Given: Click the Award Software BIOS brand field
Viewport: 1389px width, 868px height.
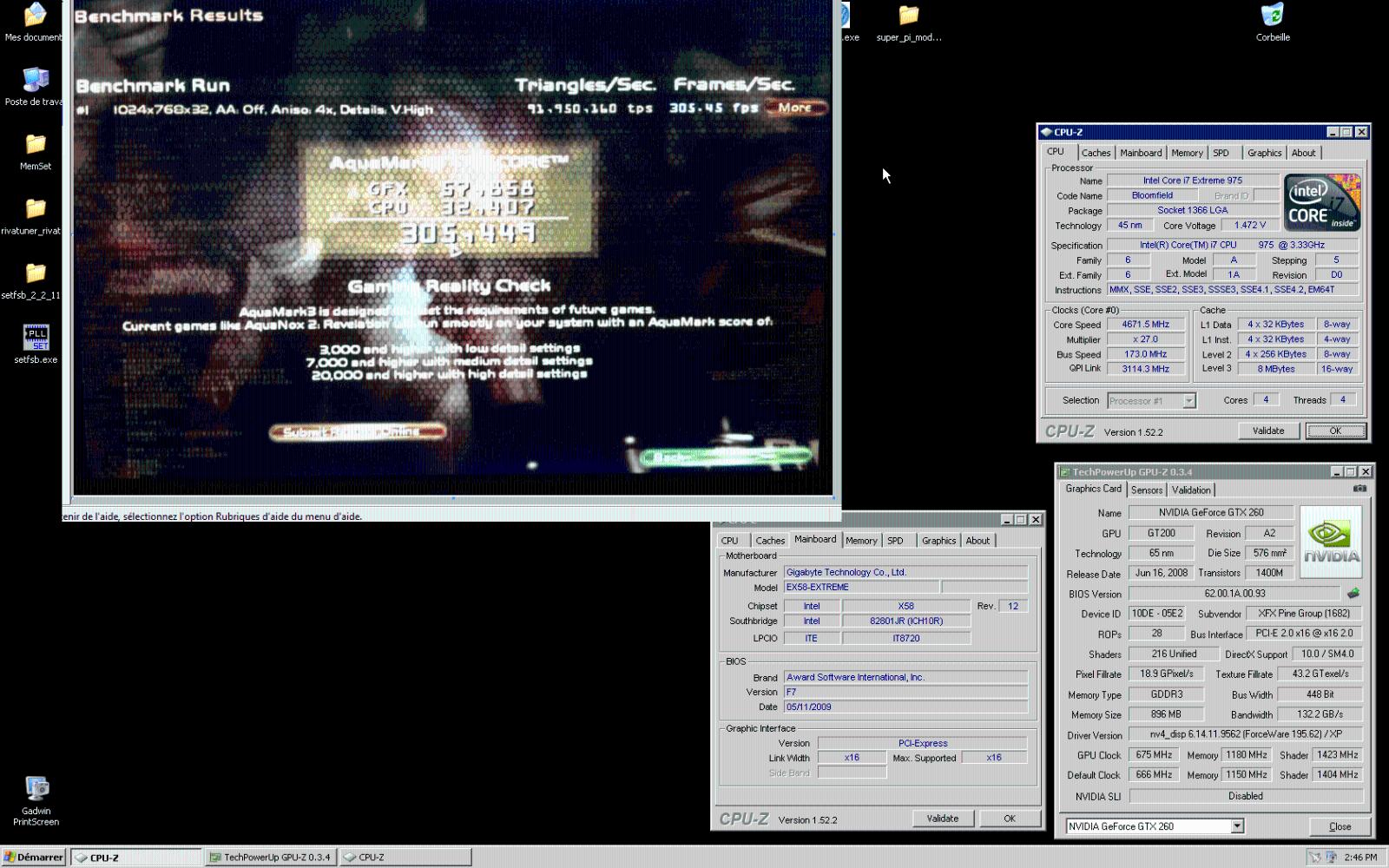Looking at the screenshot, I should tap(905, 678).
